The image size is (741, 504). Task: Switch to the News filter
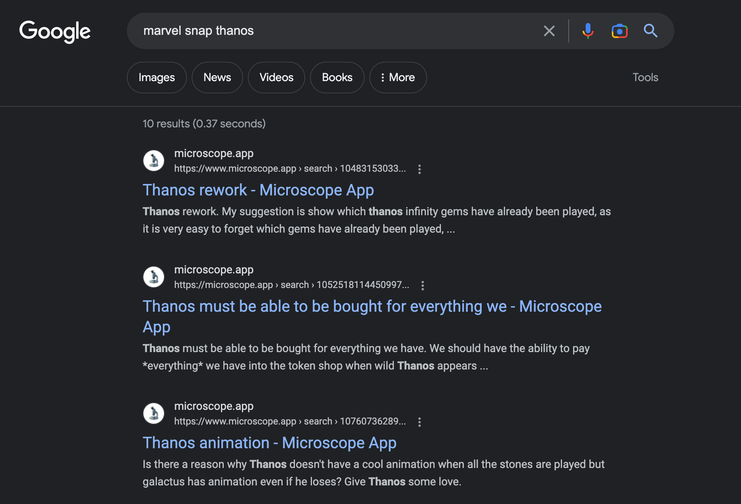tap(217, 78)
